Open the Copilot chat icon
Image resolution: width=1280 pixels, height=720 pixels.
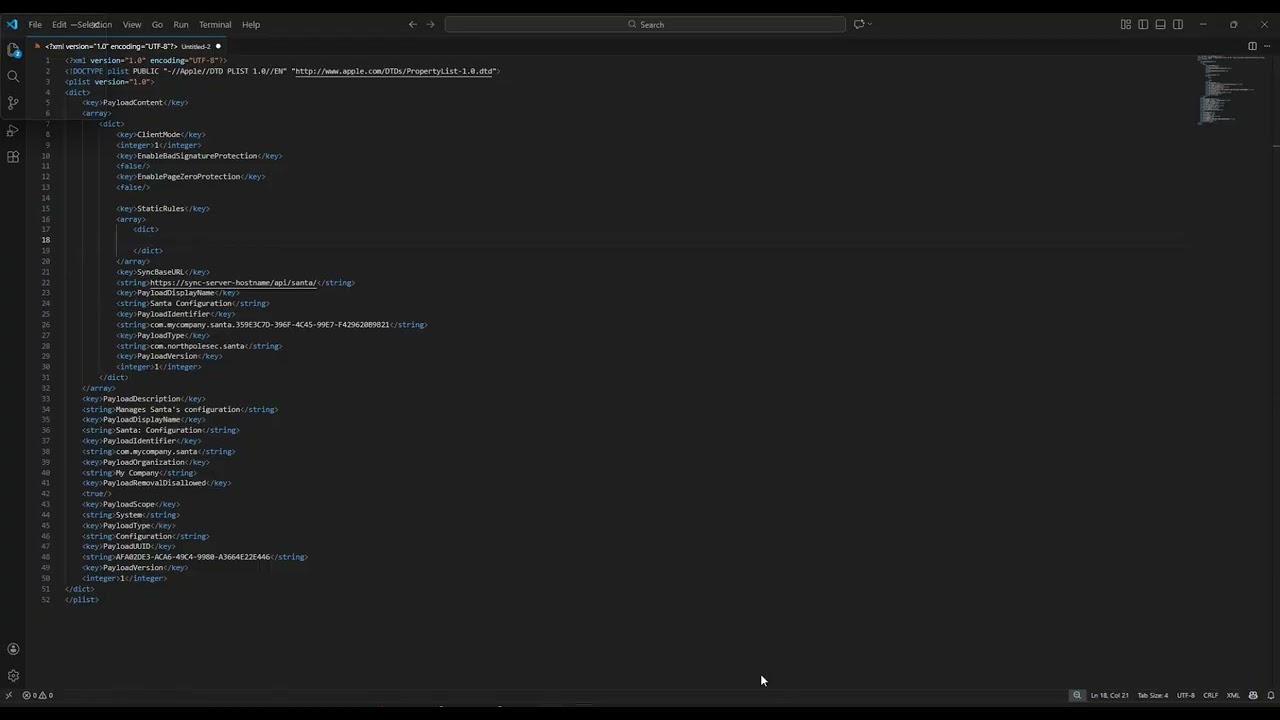(858, 24)
